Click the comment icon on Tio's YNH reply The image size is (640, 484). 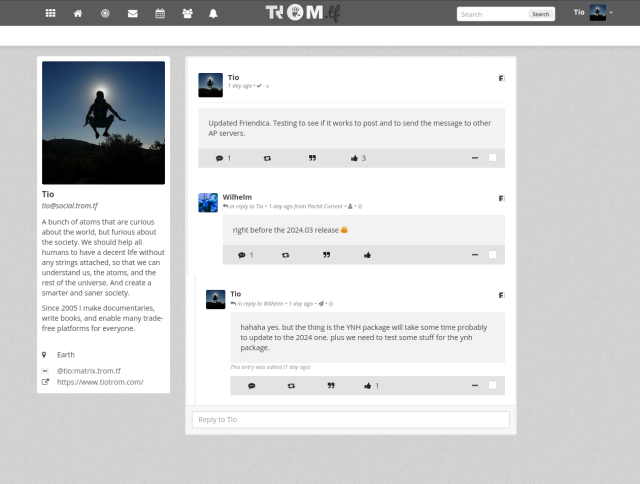252,386
